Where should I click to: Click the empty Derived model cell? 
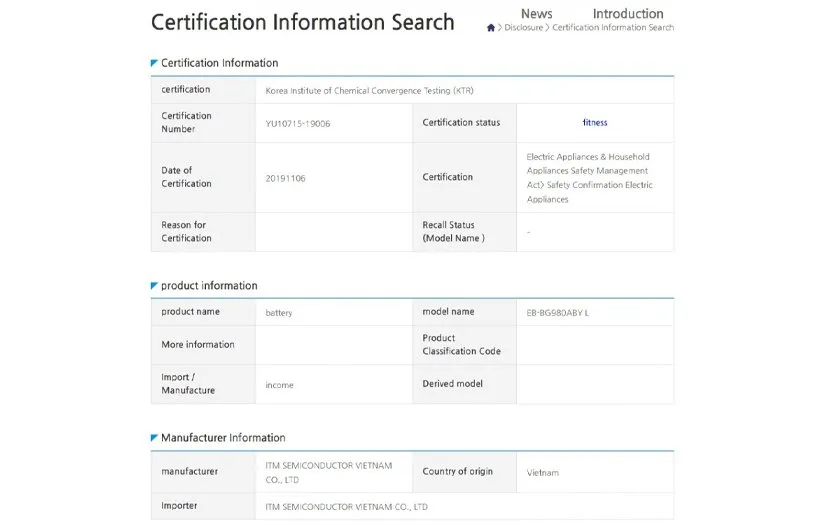[x=595, y=384]
